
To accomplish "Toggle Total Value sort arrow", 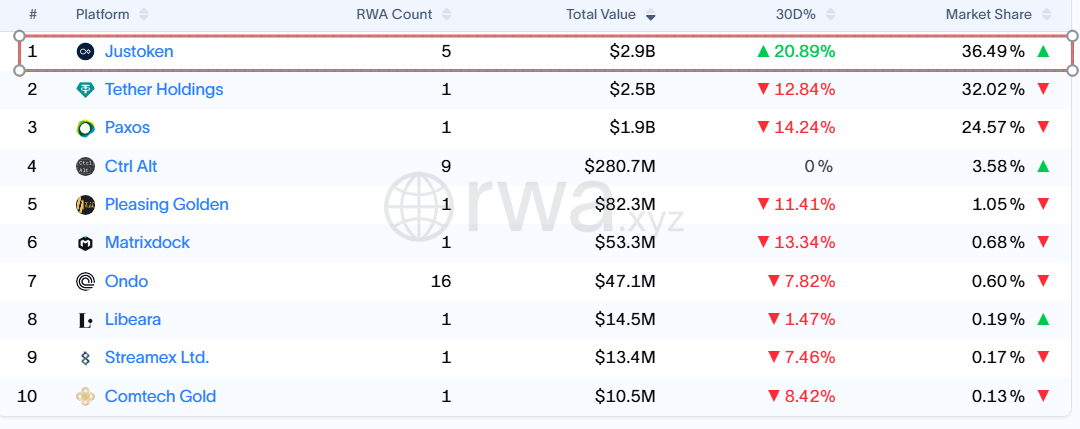I will point(651,15).
